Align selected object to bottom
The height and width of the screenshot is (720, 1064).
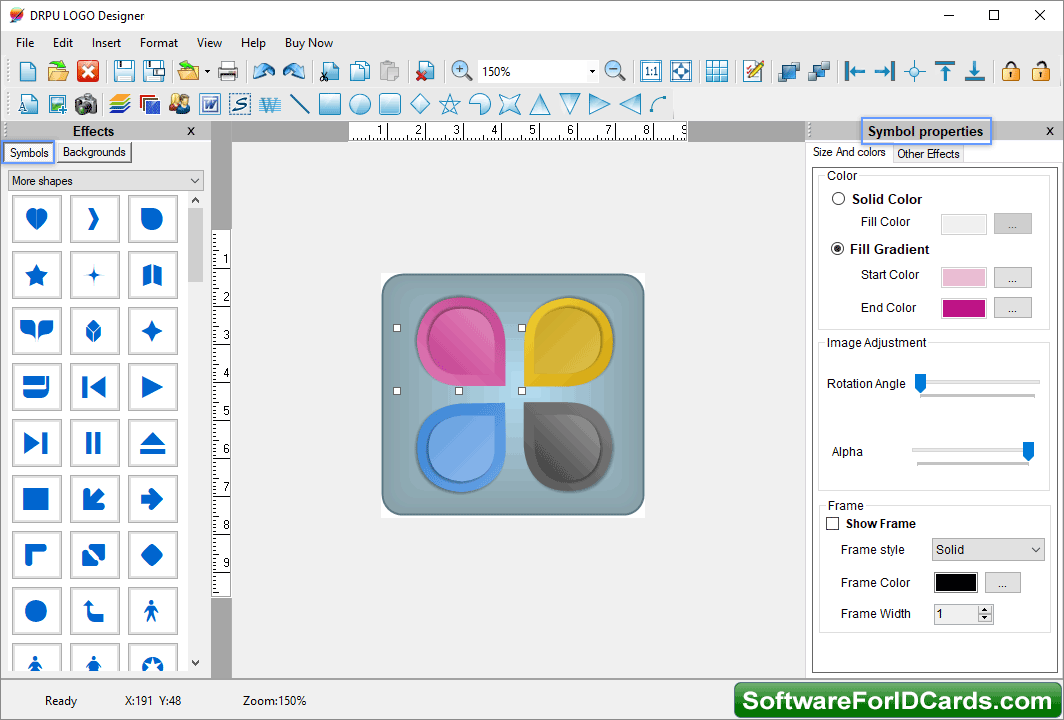[974, 71]
